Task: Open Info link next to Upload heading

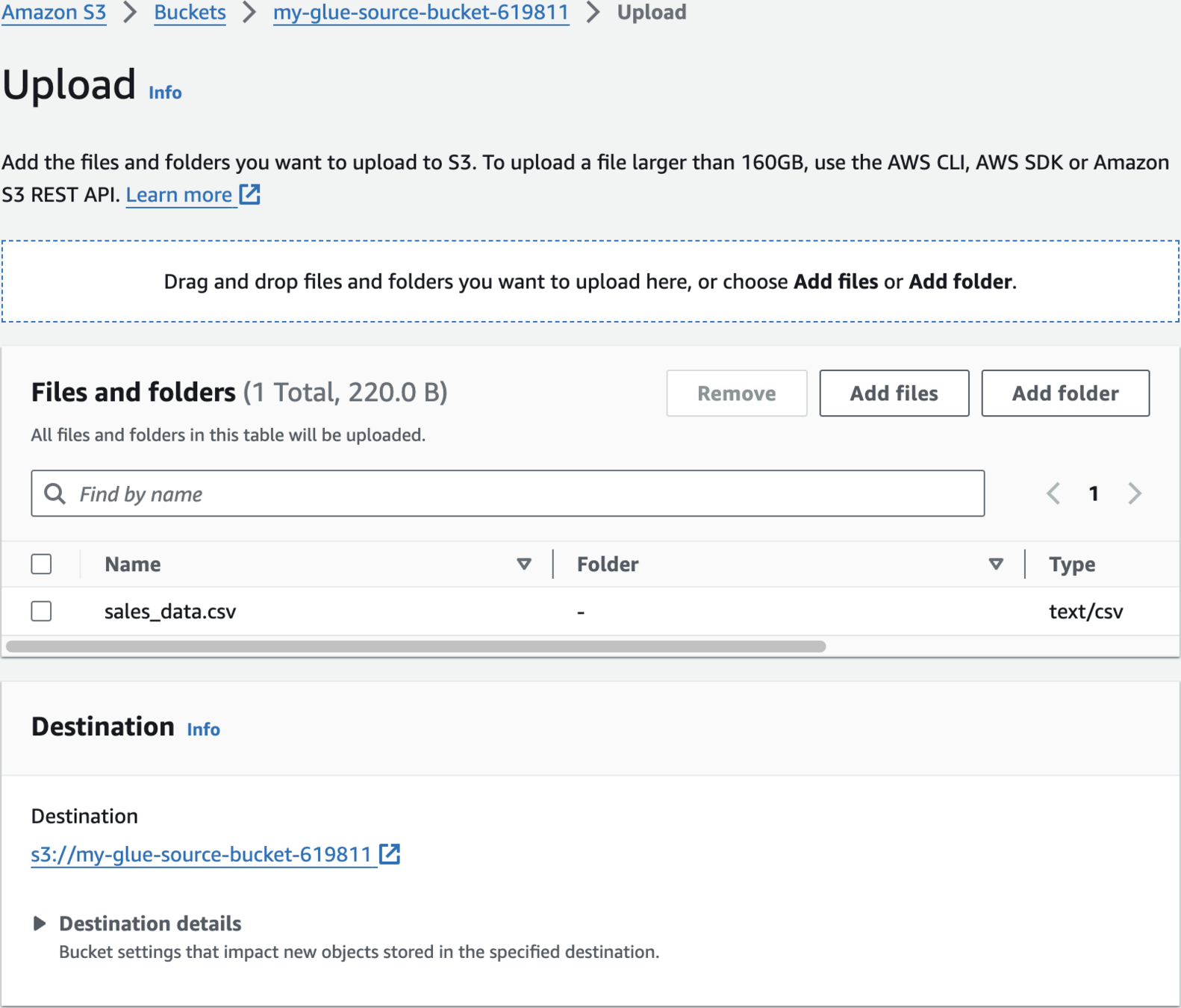Action: click(165, 92)
